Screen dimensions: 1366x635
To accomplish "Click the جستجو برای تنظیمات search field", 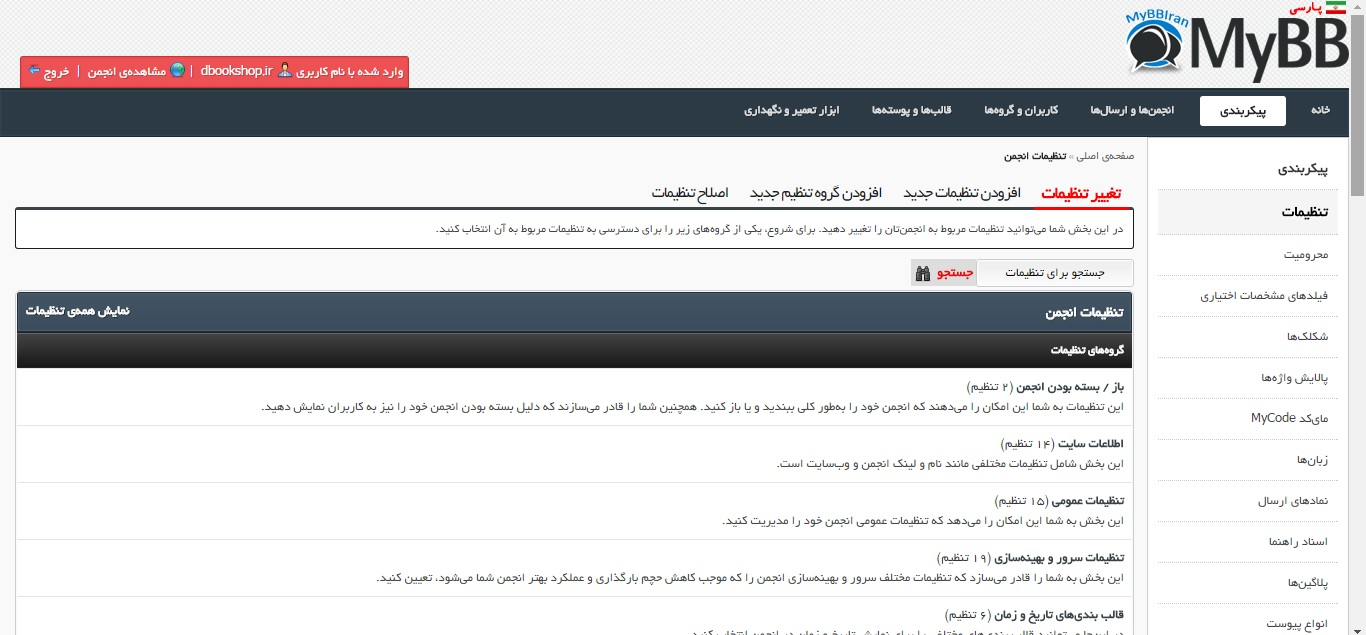I will point(1054,273).
